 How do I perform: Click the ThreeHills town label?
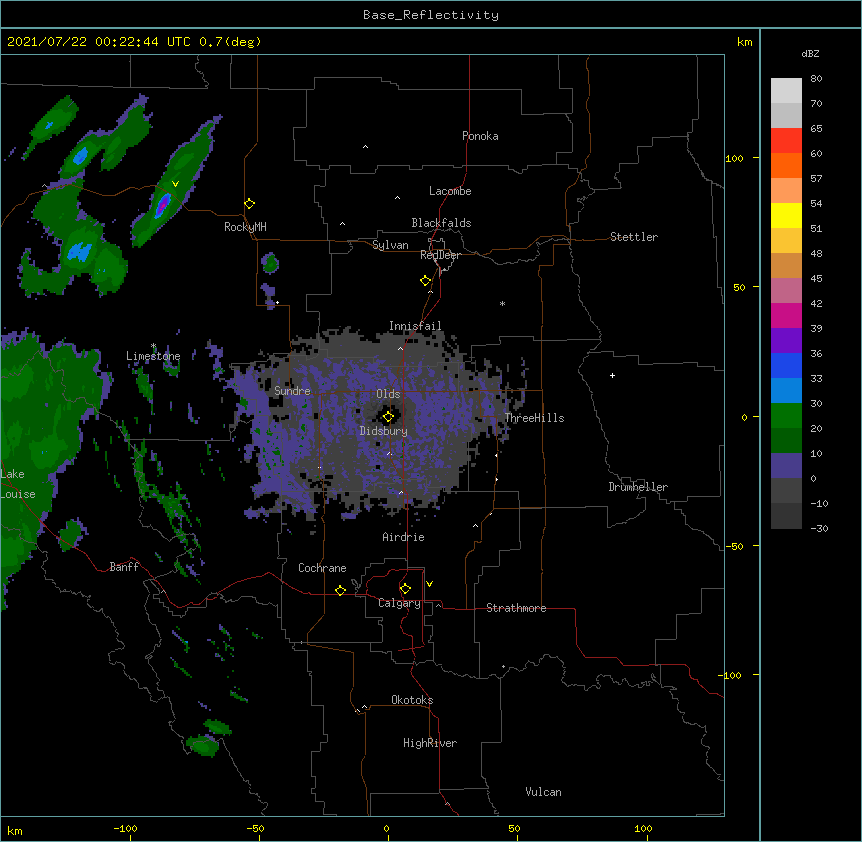(534, 418)
